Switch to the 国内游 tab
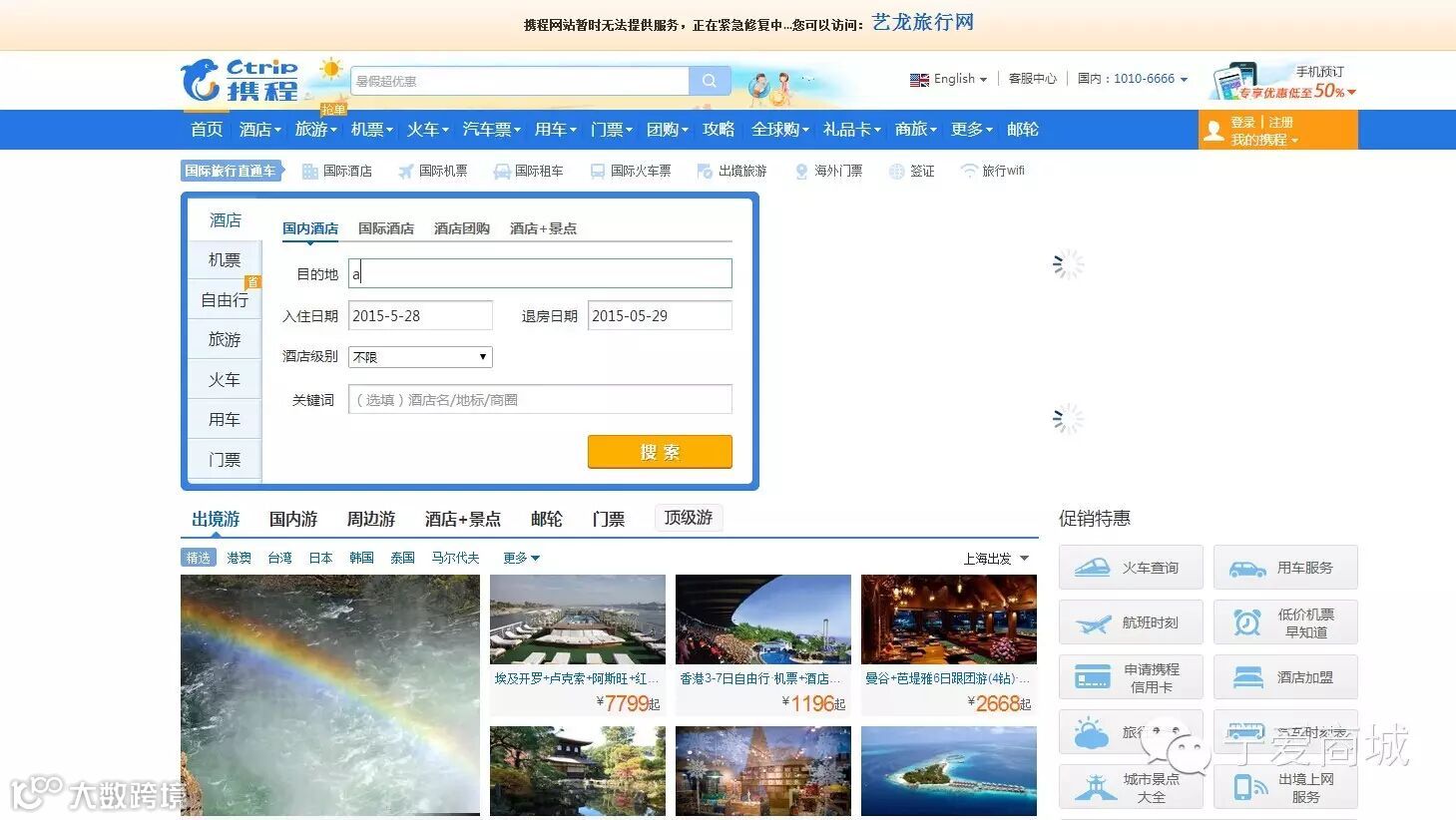This screenshot has width=1456, height=820. point(293,520)
